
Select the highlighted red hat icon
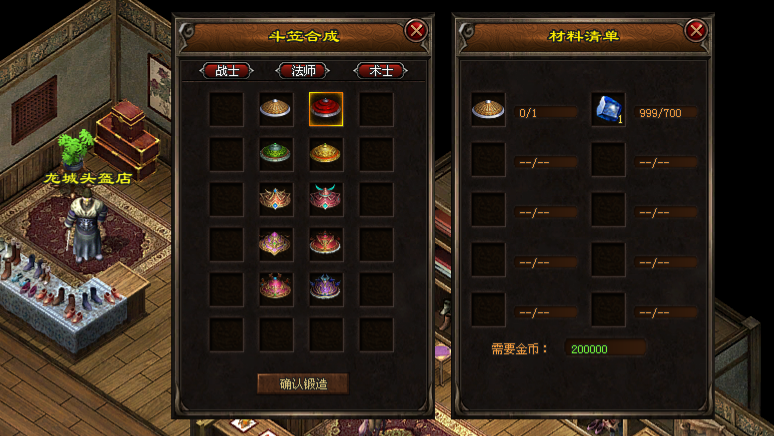coord(326,109)
